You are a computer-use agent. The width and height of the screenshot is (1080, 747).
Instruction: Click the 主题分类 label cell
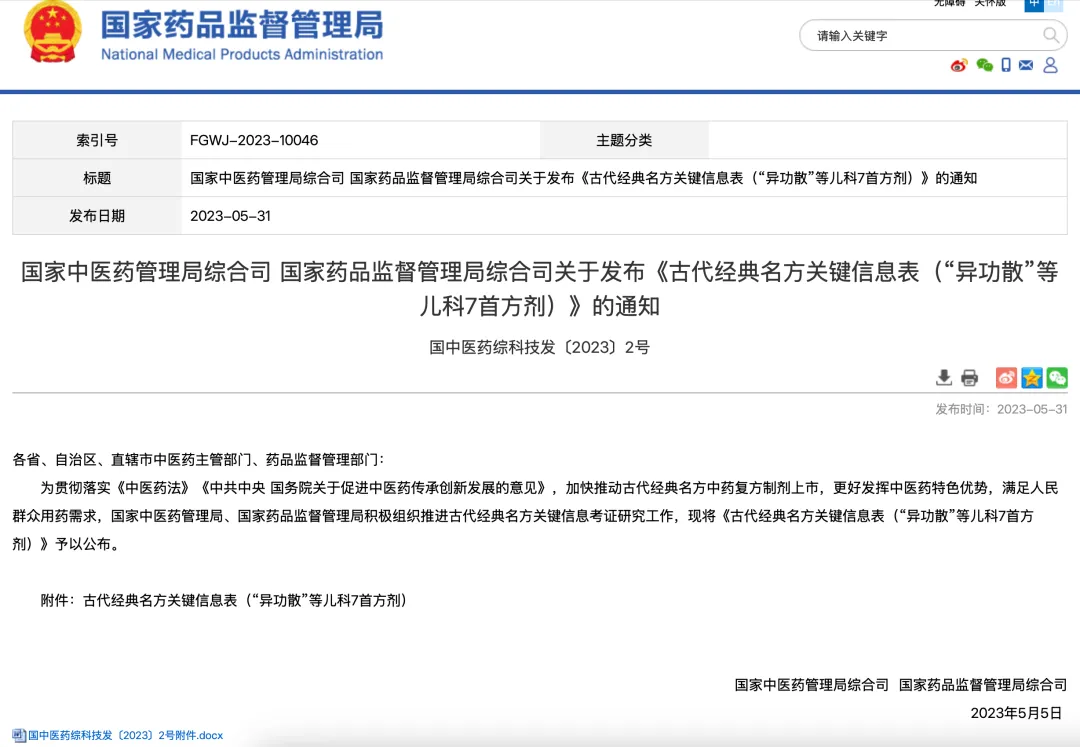coord(624,140)
